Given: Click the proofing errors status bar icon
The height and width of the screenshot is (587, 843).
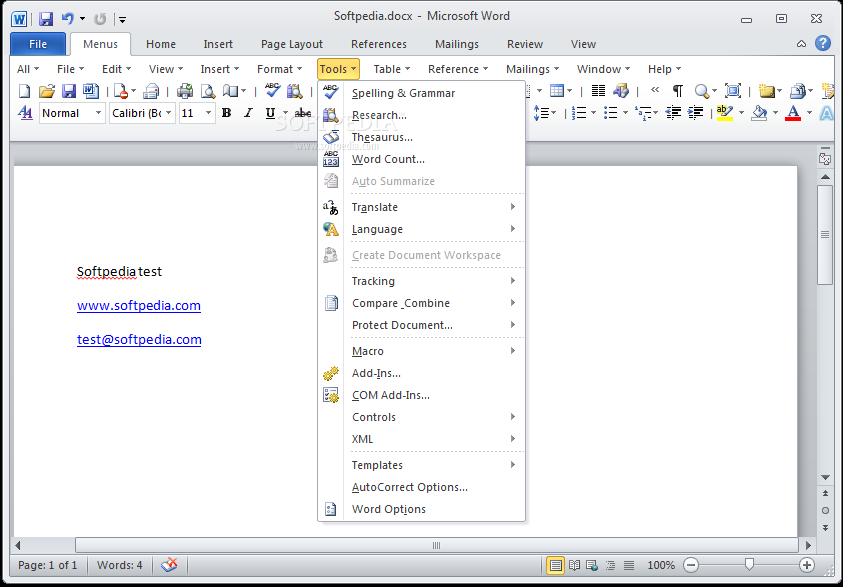Looking at the screenshot, I should (169, 565).
